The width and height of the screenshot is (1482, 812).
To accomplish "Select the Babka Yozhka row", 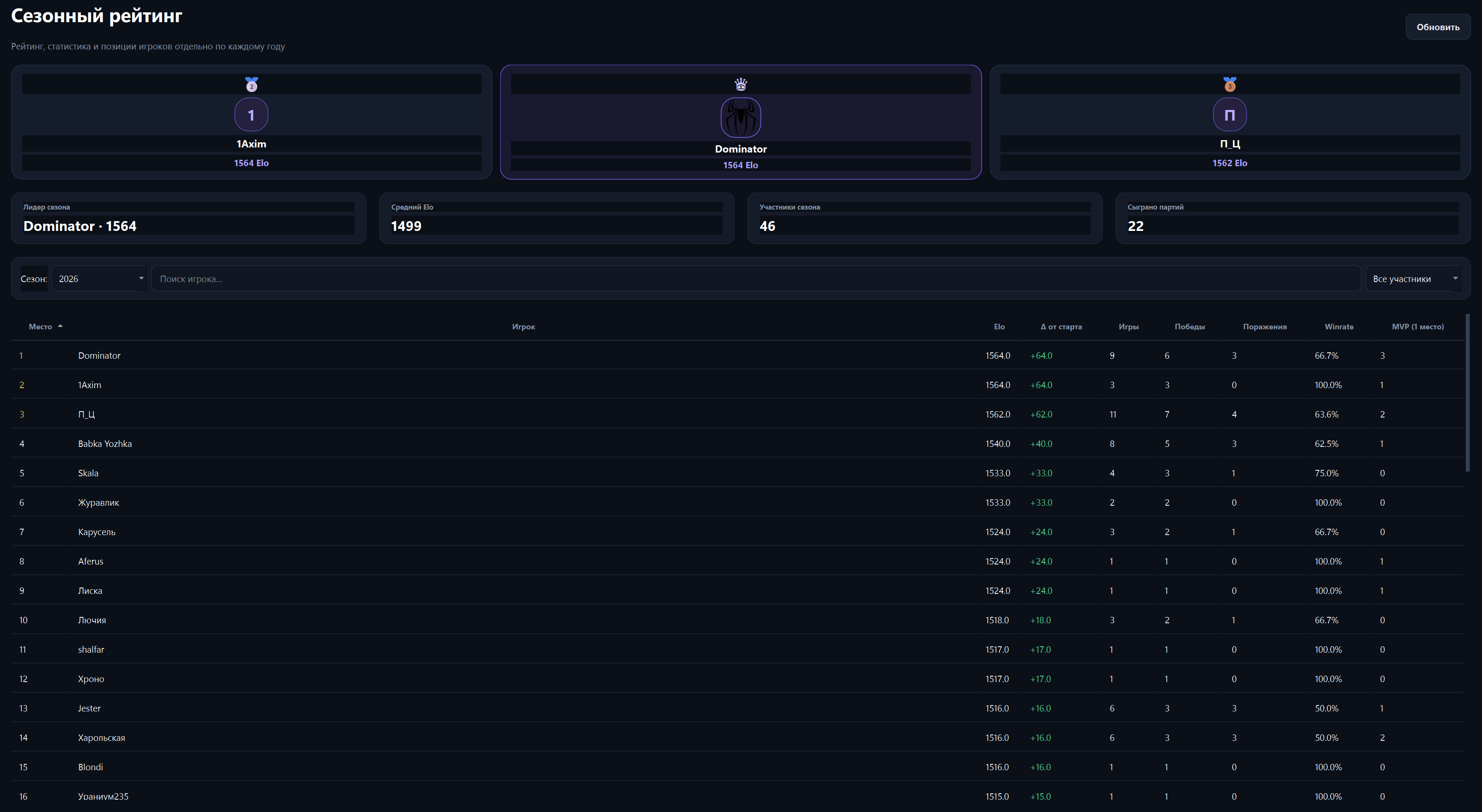I will (738, 443).
